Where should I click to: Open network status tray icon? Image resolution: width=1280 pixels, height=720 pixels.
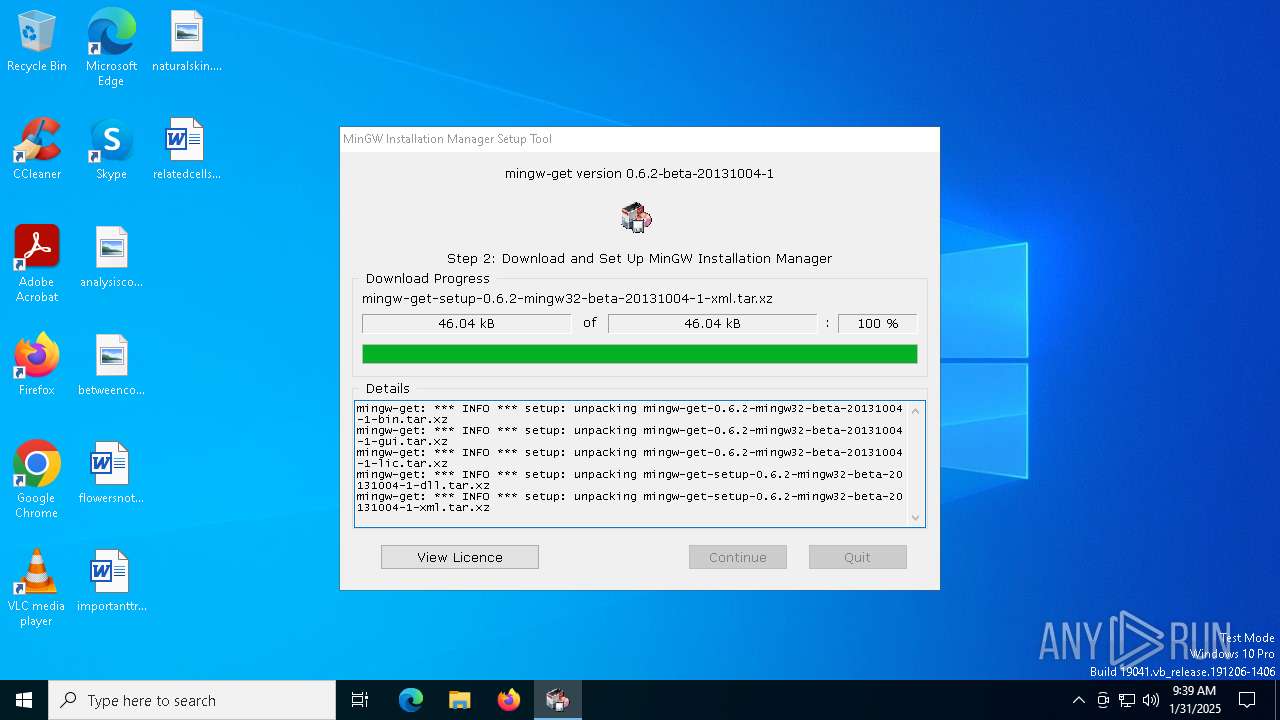(1127, 700)
